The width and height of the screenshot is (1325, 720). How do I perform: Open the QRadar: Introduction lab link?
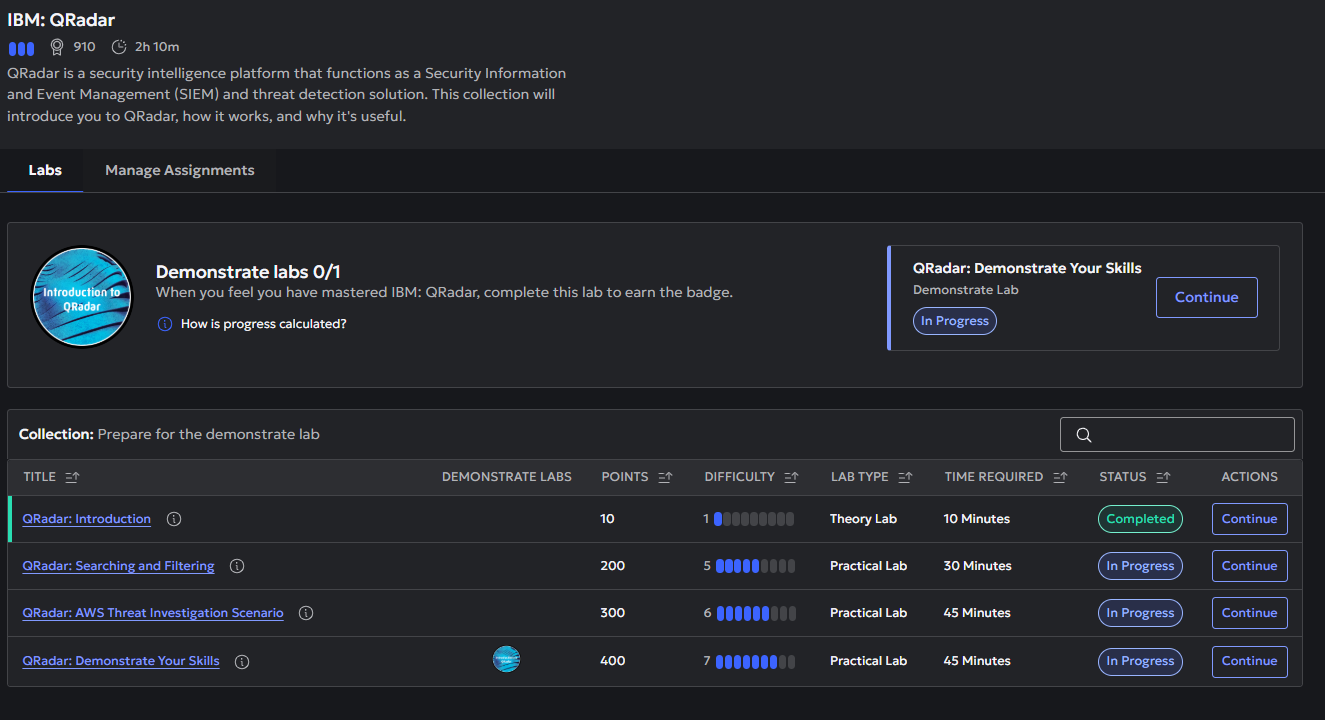87,519
